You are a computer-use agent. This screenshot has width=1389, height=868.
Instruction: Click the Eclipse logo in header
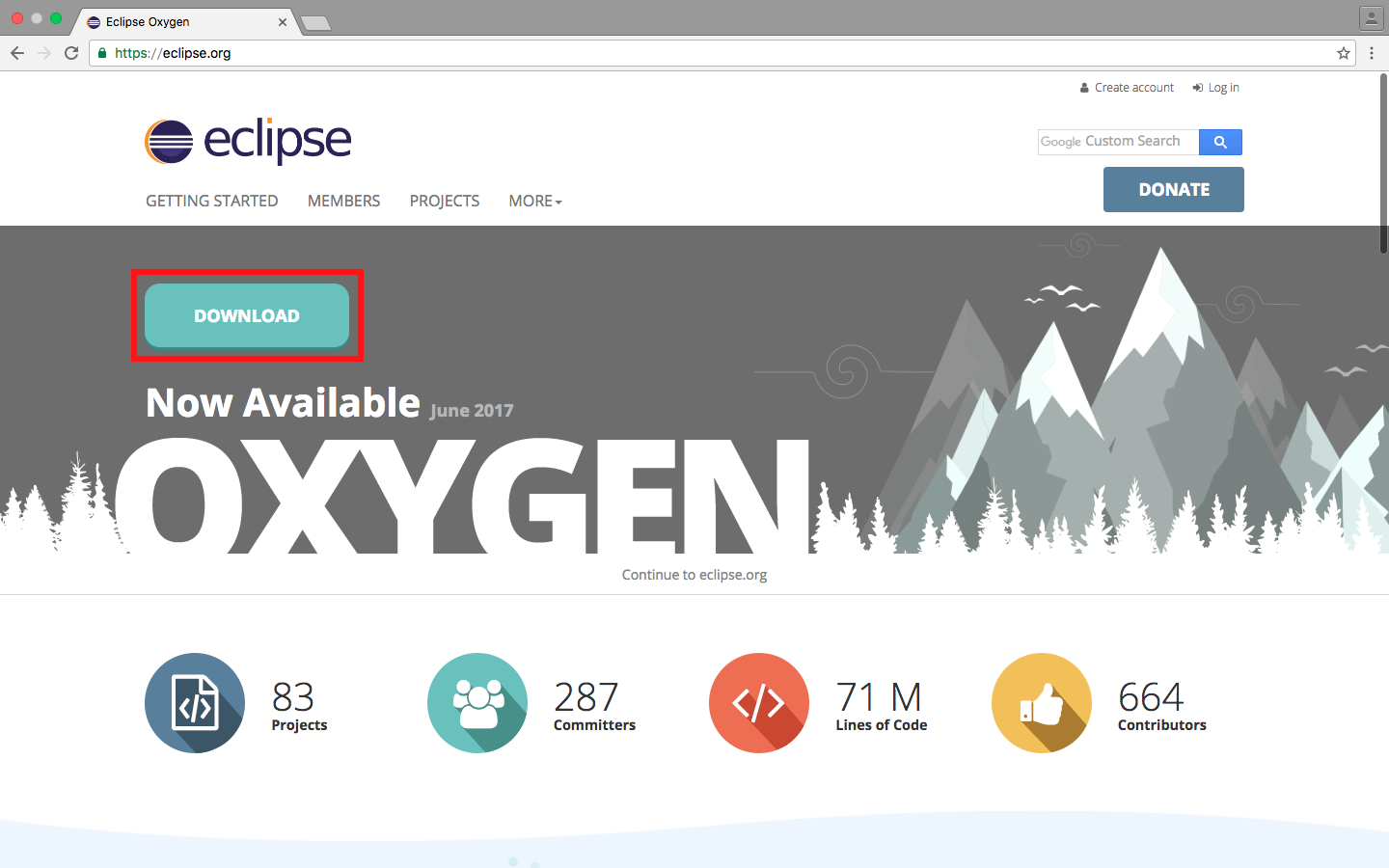point(248,142)
